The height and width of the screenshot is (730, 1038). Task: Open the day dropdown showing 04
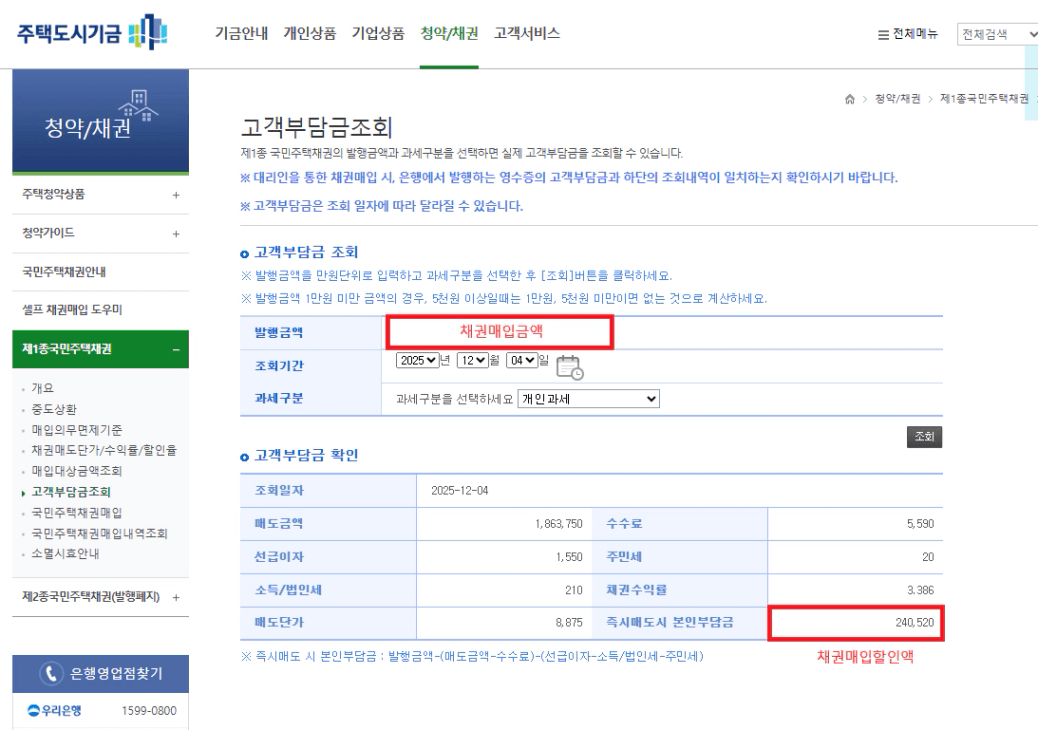[x=521, y=361]
